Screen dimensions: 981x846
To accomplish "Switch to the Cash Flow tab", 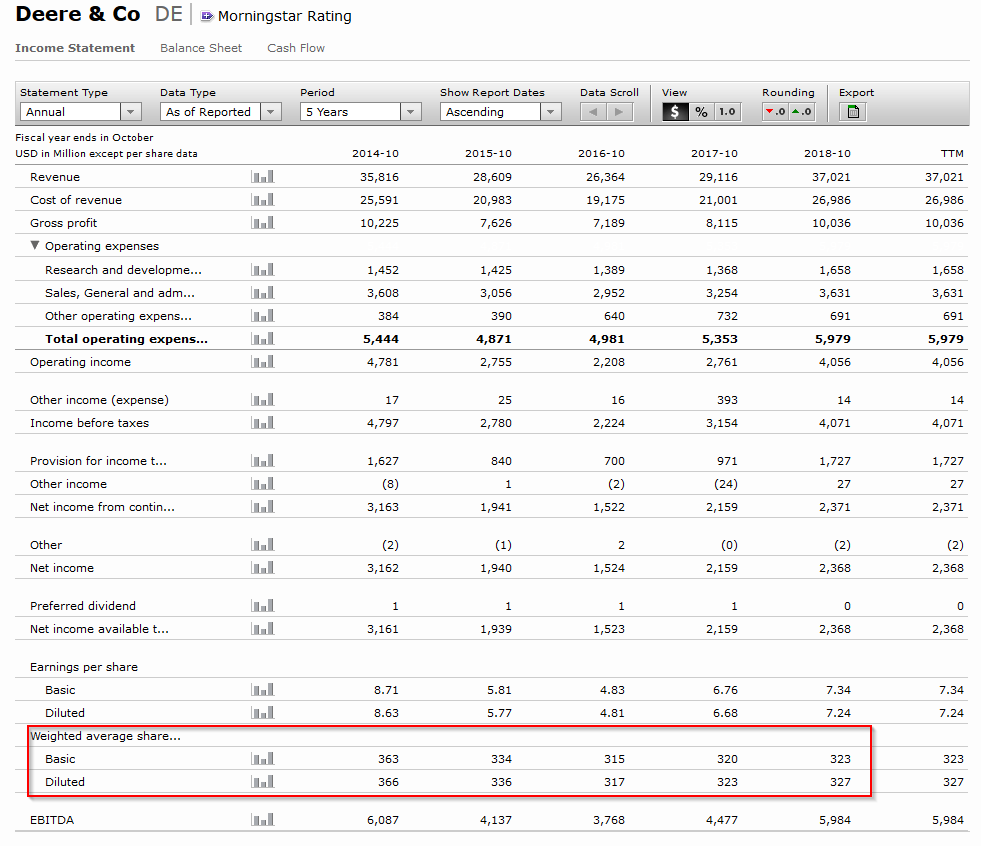I will (x=296, y=48).
